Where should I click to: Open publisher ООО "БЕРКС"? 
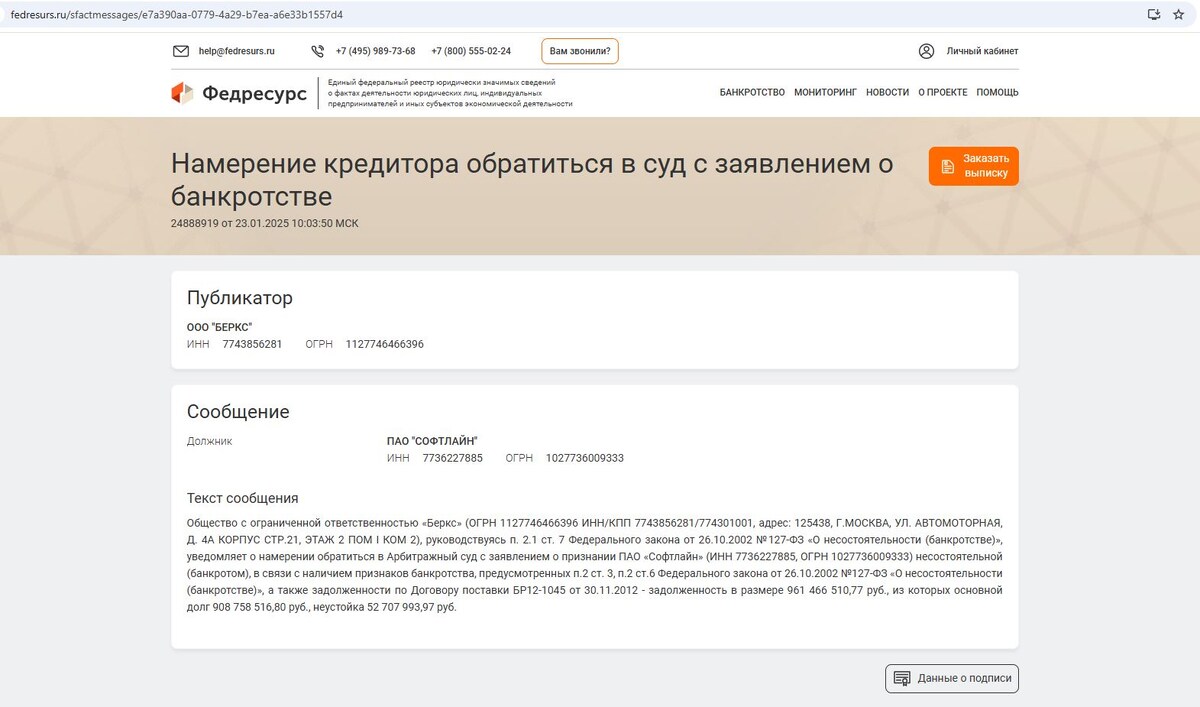tap(219, 327)
